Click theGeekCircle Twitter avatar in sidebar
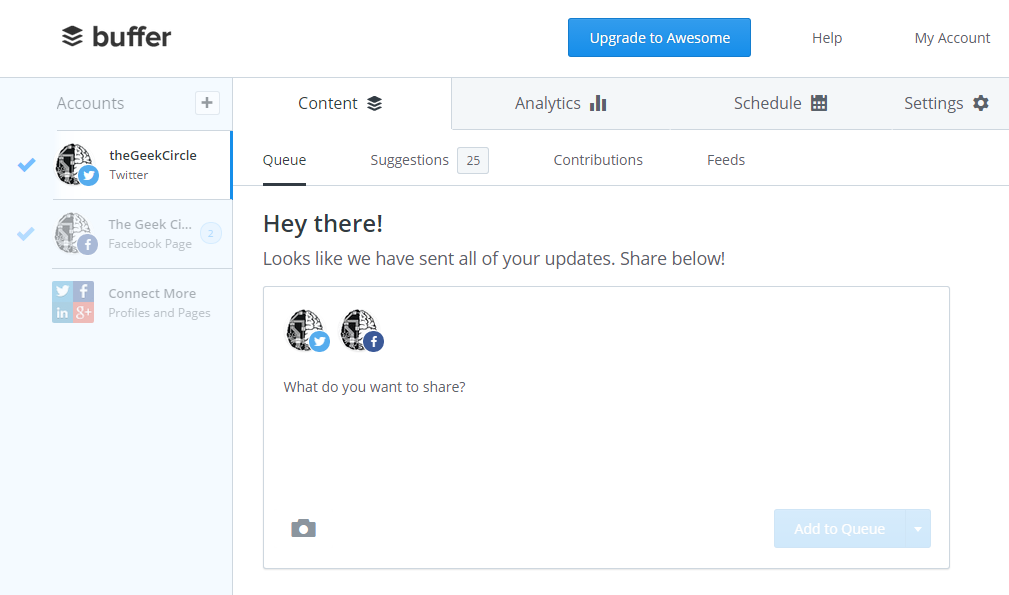The height and width of the screenshot is (595, 1009). 77,165
